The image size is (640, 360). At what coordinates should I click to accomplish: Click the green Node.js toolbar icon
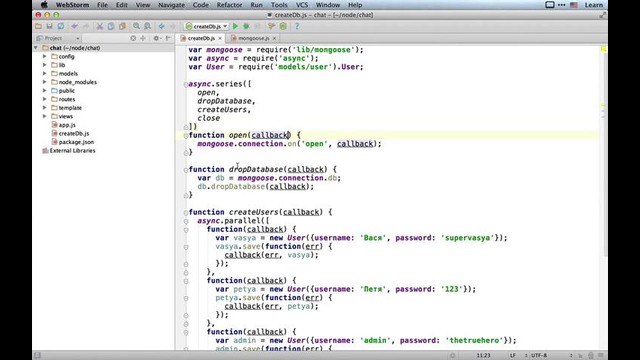283,26
